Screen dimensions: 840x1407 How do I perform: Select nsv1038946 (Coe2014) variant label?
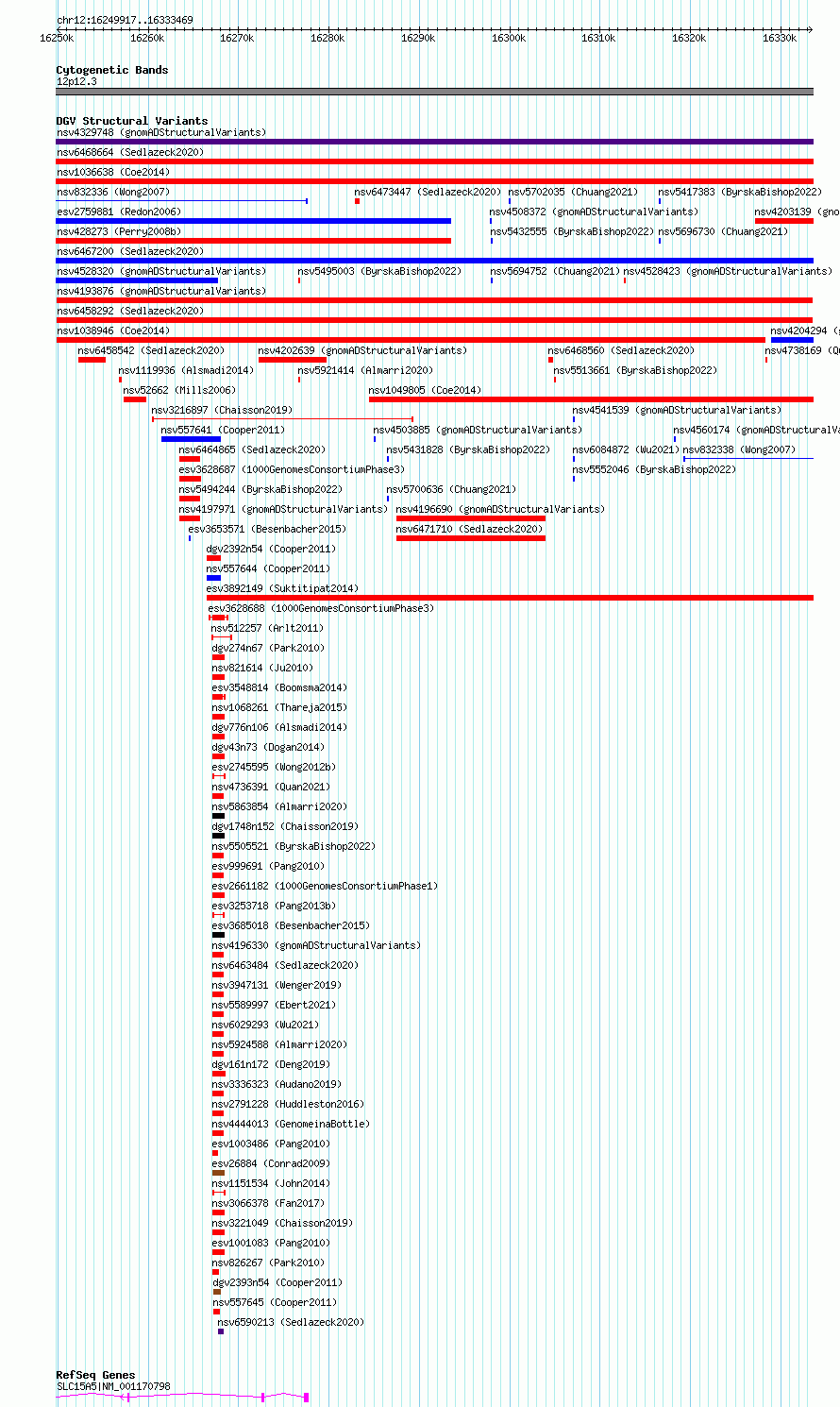113,331
